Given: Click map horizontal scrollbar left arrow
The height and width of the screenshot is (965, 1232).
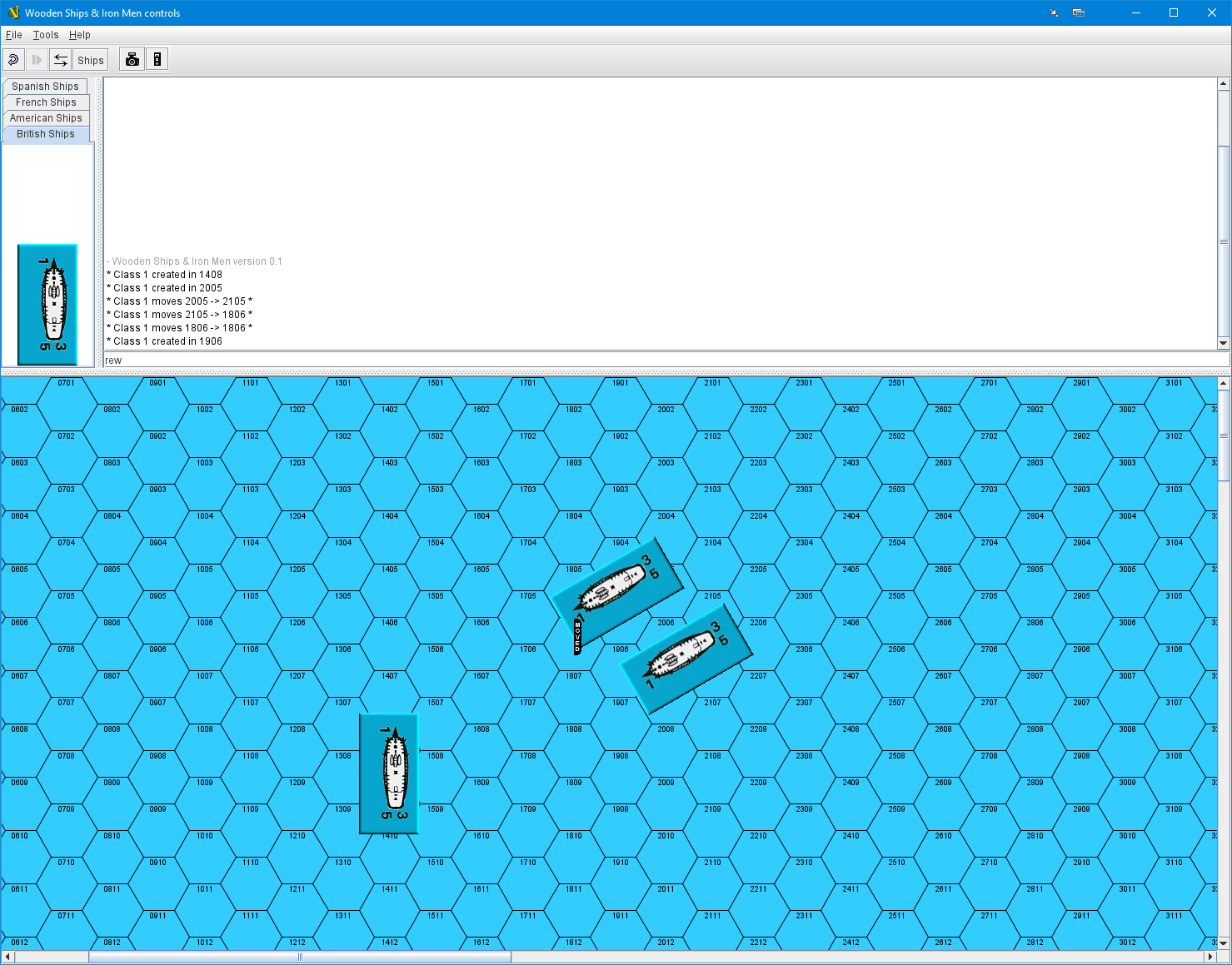Looking at the screenshot, I should coord(7,957).
